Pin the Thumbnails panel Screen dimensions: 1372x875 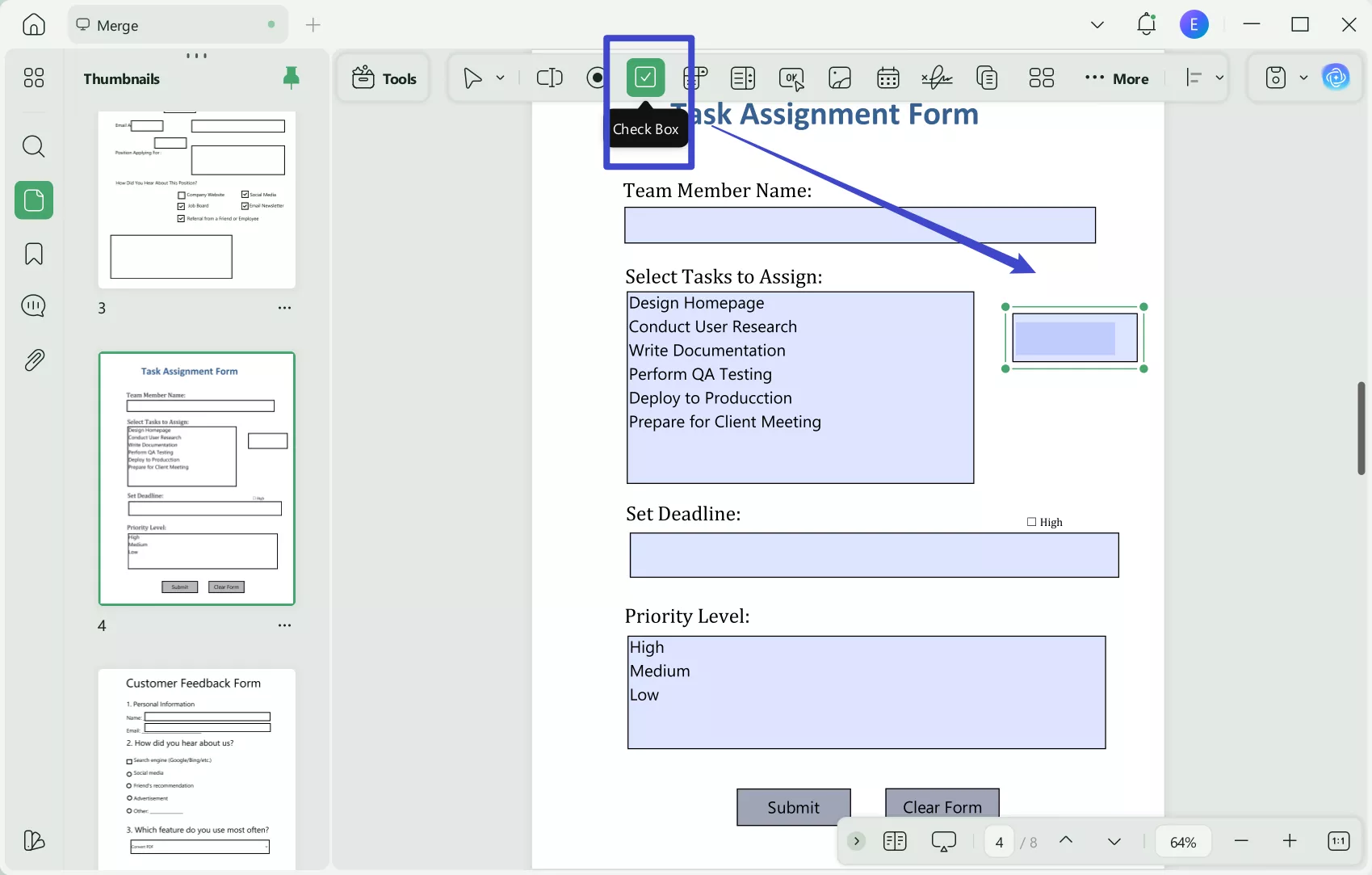click(291, 78)
